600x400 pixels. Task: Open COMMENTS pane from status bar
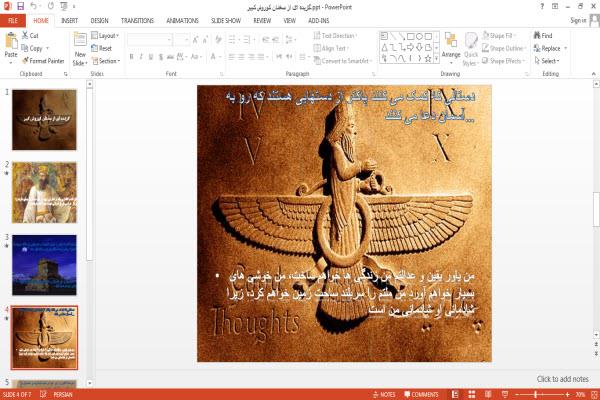421,395
